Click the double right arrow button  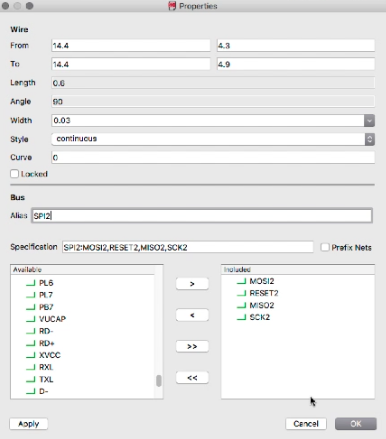coord(192,346)
